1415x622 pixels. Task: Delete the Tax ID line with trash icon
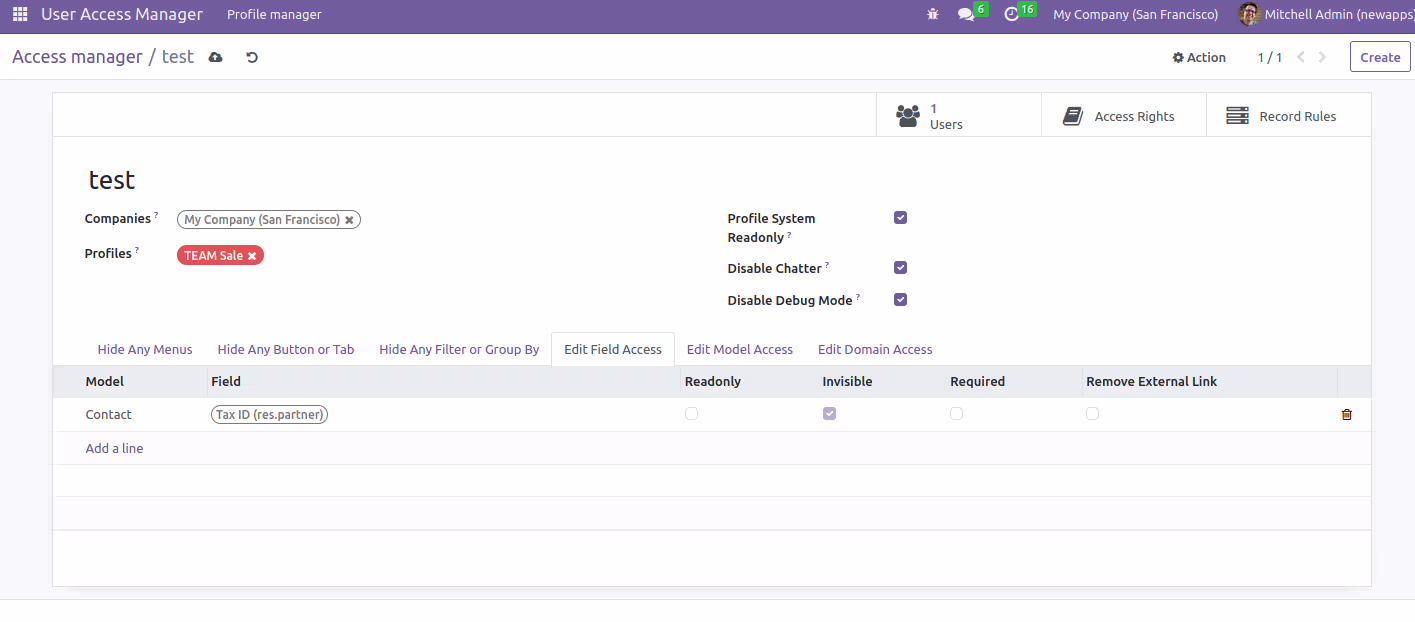coord(1347,414)
